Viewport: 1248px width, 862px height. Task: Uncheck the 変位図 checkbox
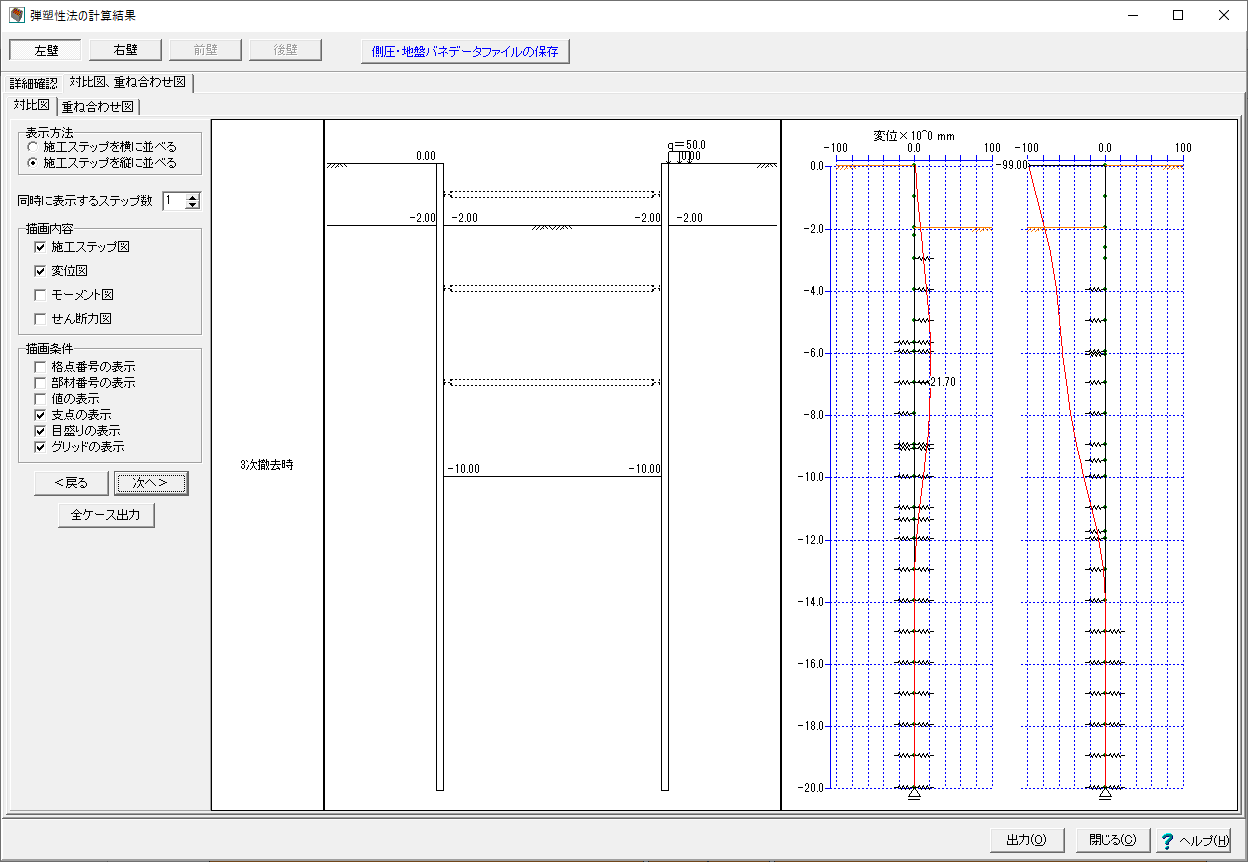(x=40, y=271)
